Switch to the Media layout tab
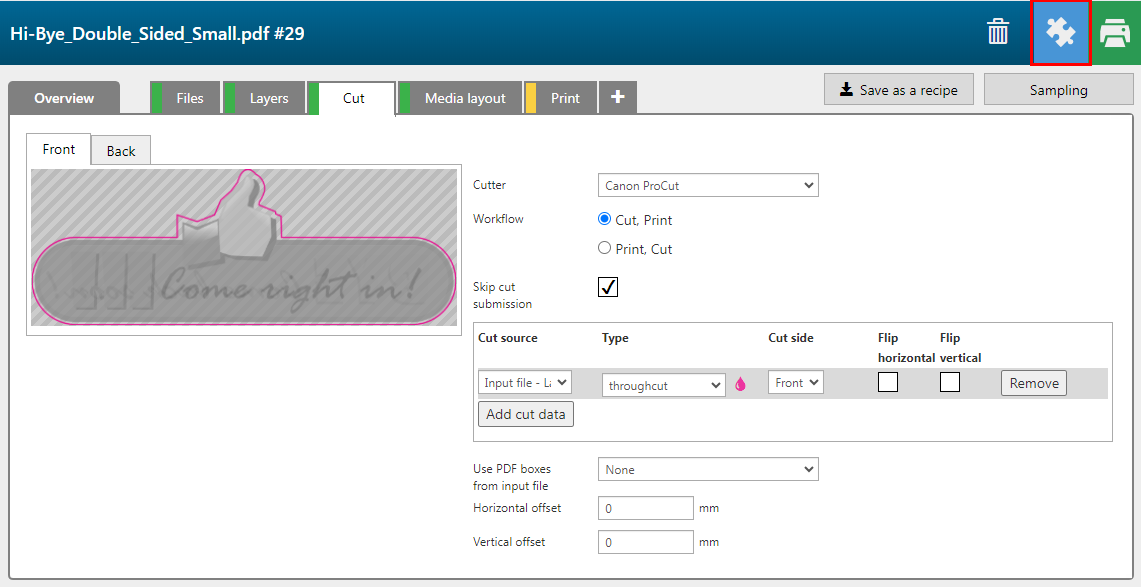Screen dimensions: 1141x587 [465, 98]
